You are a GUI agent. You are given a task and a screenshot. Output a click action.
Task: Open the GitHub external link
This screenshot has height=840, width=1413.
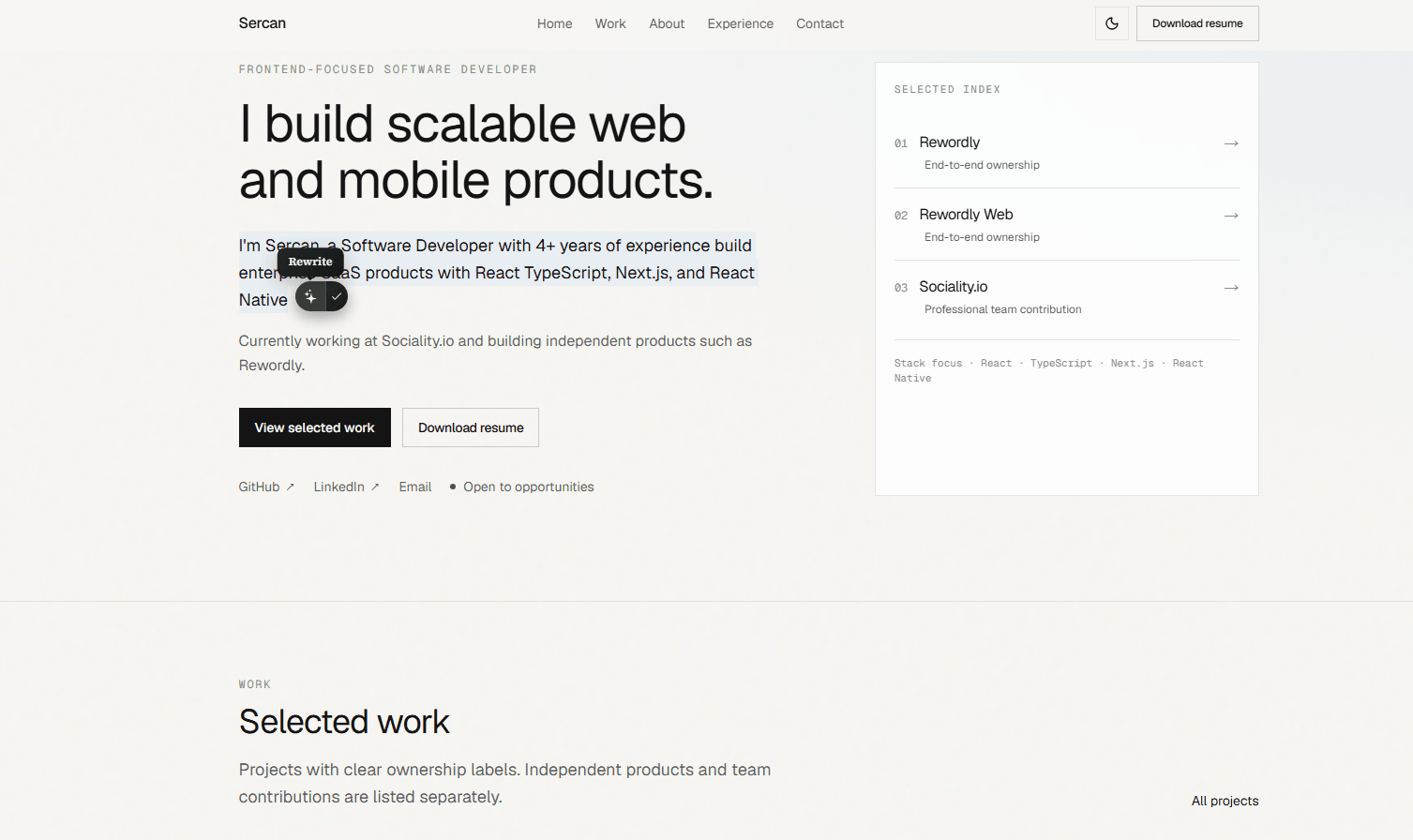pyautogui.click(x=266, y=487)
